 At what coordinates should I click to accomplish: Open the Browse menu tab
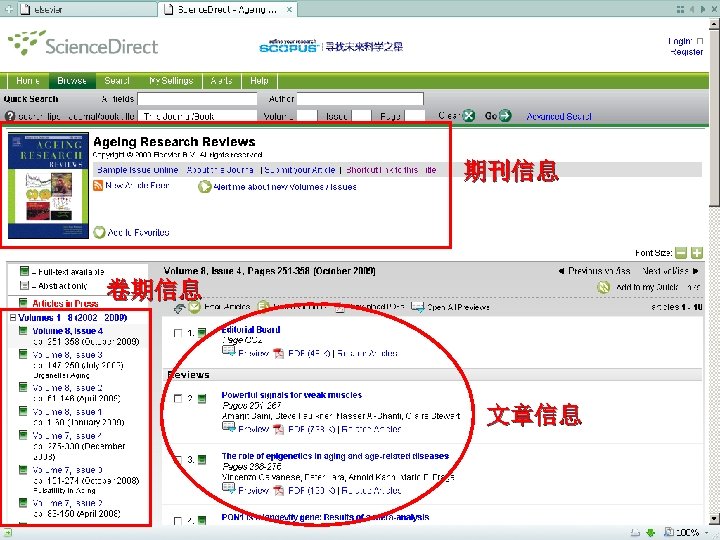pyautogui.click(x=72, y=81)
